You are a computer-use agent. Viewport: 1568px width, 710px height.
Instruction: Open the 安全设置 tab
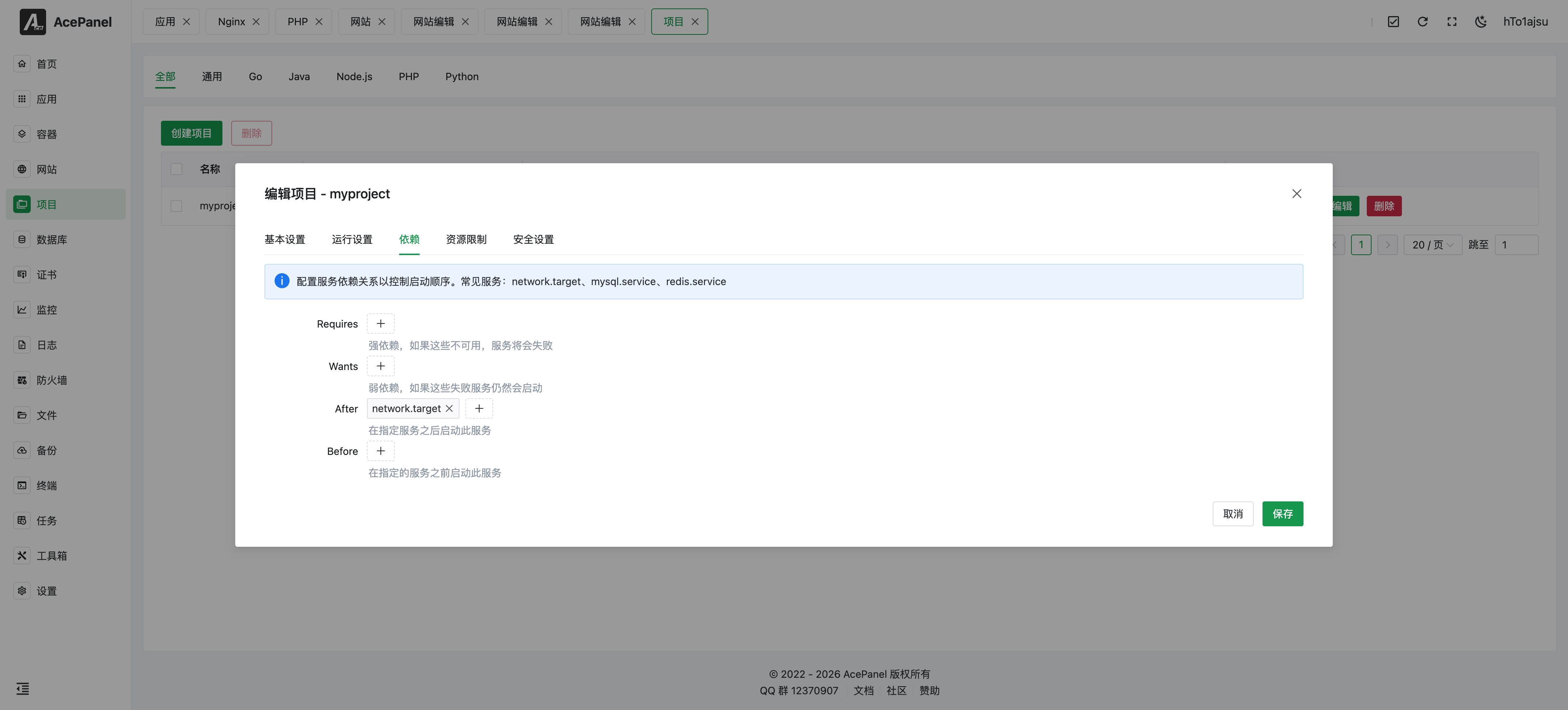[x=533, y=239]
